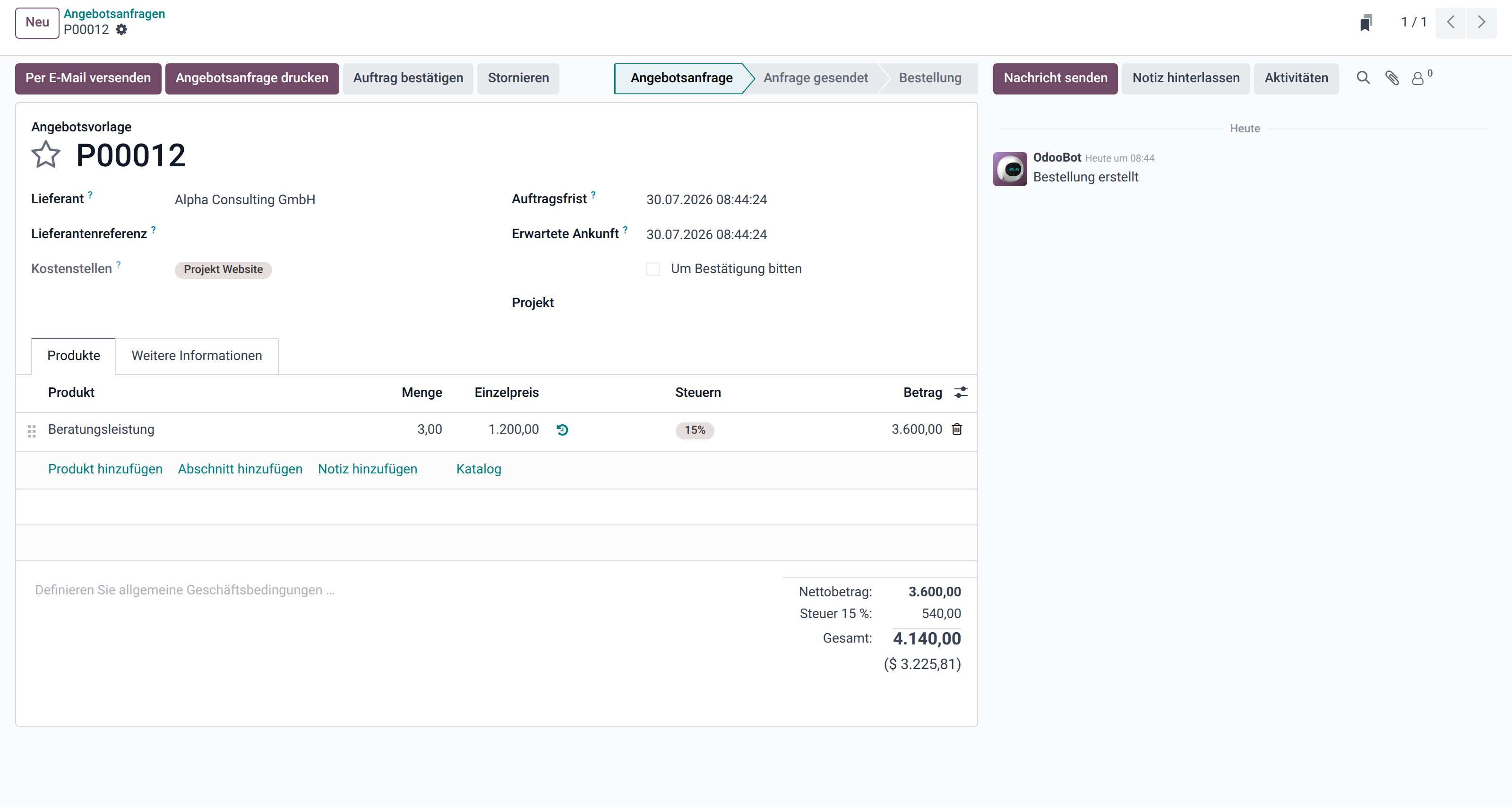The width and height of the screenshot is (1512, 807).
Task: Click Lieferant help question mark
Action: click(90, 194)
